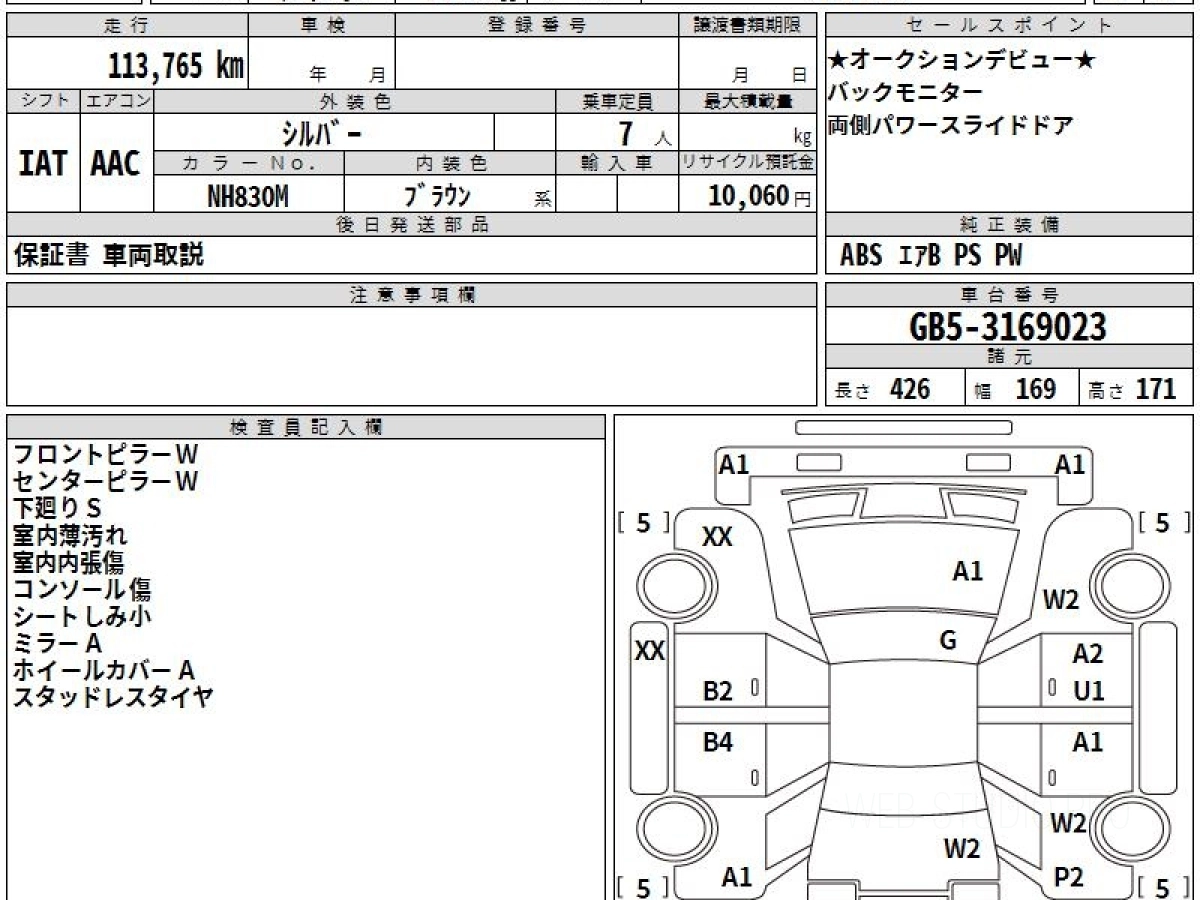This screenshot has height=900, width=1200.
Task: Click the ABS エアB PS PW equipment row
Action: coord(931,256)
